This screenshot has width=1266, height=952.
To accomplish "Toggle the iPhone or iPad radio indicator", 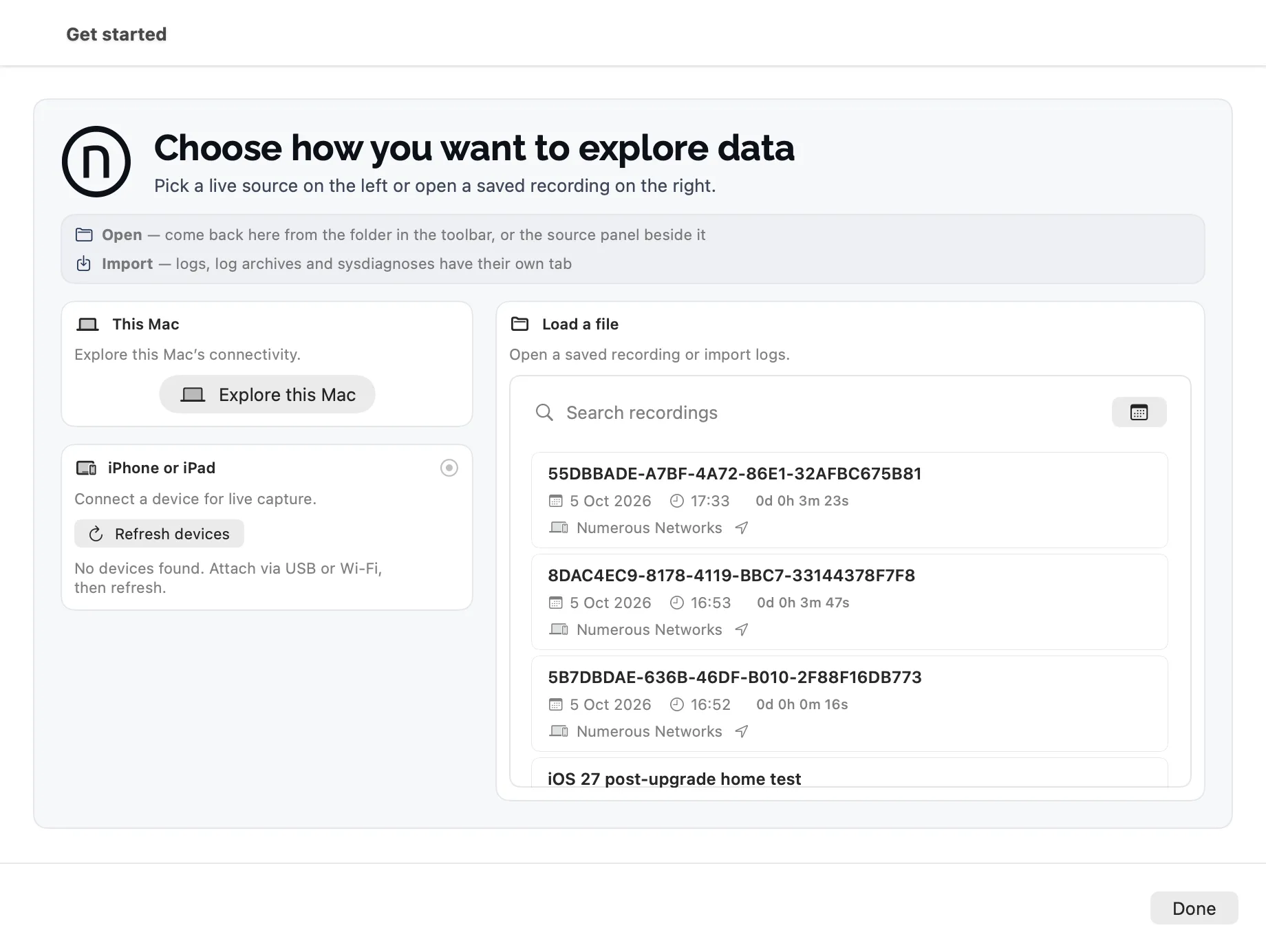I will pyautogui.click(x=449, y=468).
